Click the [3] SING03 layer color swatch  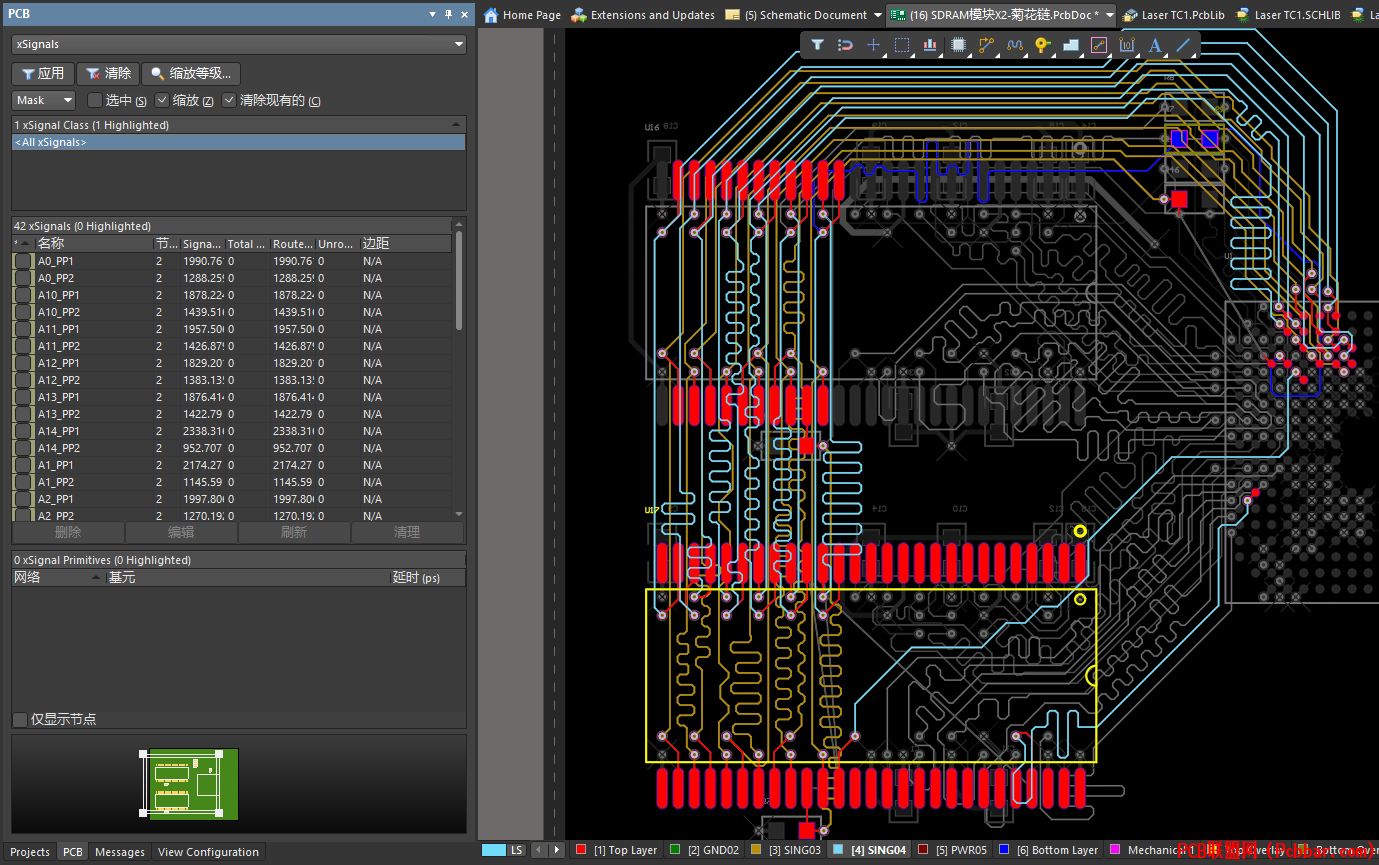point(756,850)
